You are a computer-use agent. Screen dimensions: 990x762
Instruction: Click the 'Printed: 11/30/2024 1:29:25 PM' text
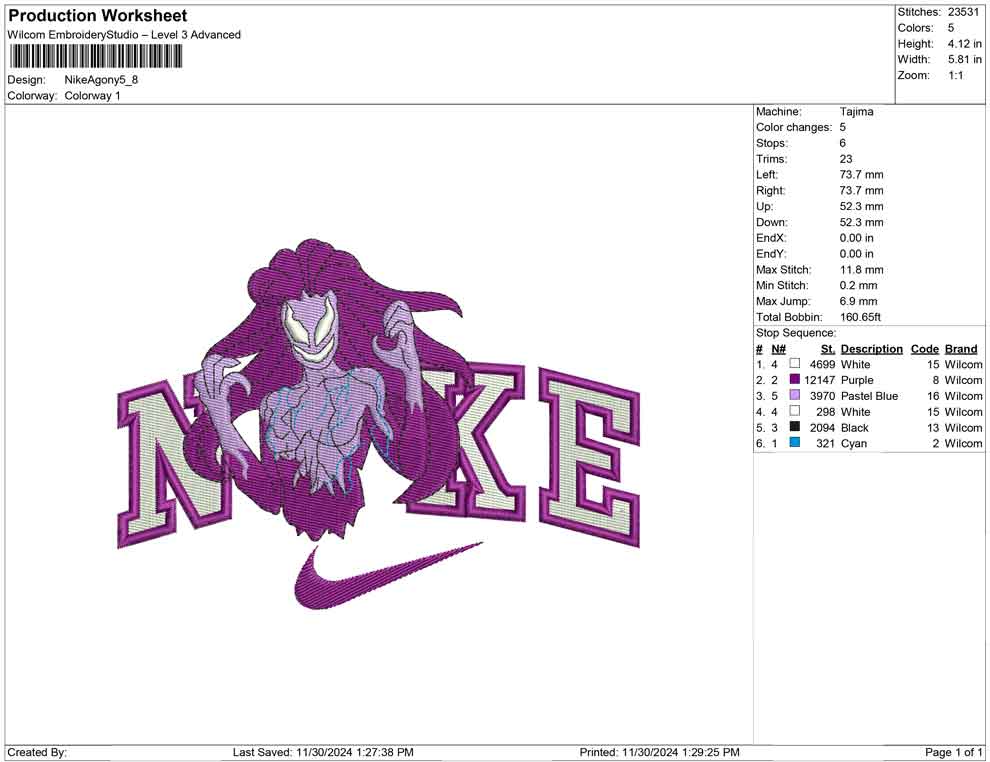(659, 752)
